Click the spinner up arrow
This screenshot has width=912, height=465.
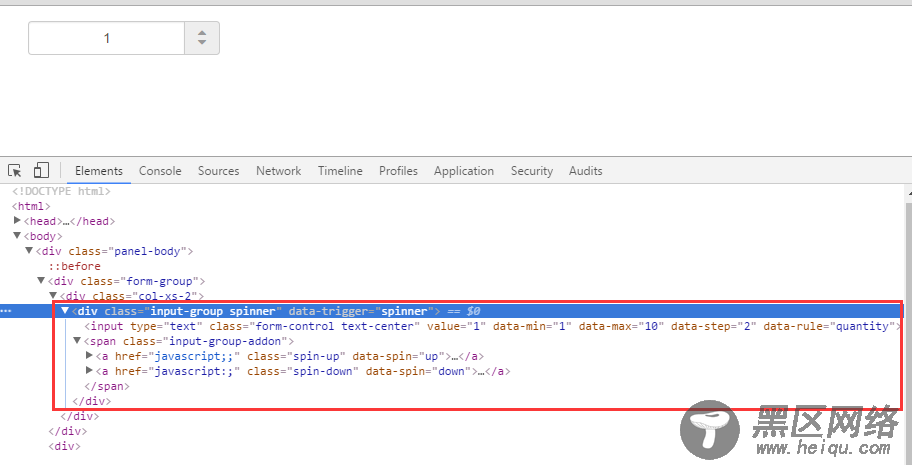click(202, 33)
